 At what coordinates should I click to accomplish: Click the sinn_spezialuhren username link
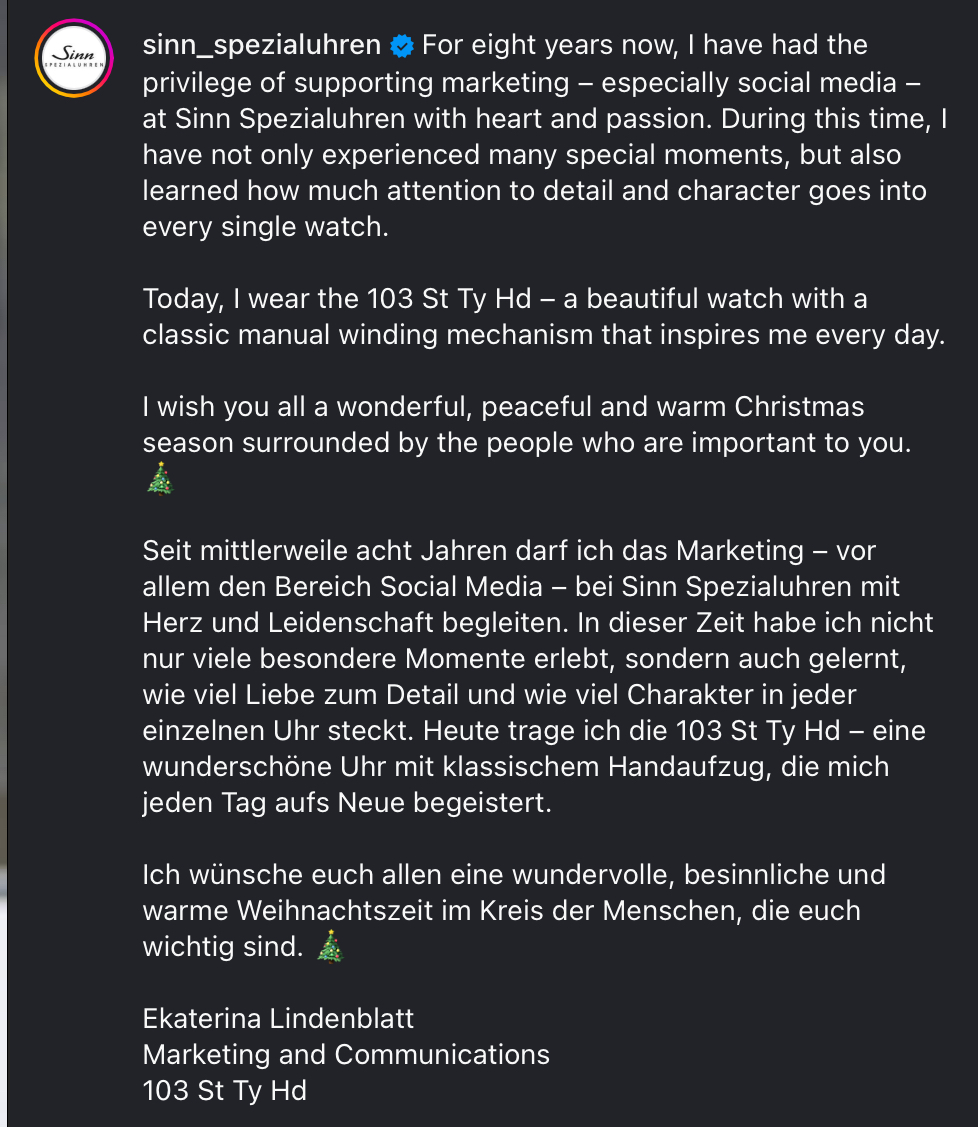(262, 45)
